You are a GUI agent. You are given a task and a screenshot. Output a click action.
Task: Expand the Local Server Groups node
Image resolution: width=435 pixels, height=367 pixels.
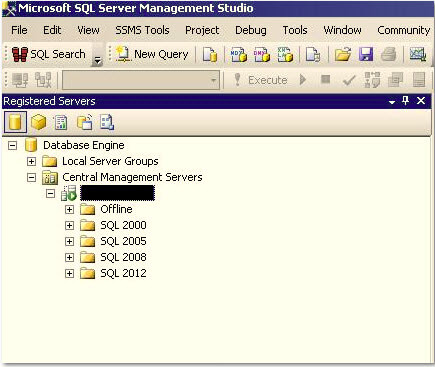click(x=31, y=161)
